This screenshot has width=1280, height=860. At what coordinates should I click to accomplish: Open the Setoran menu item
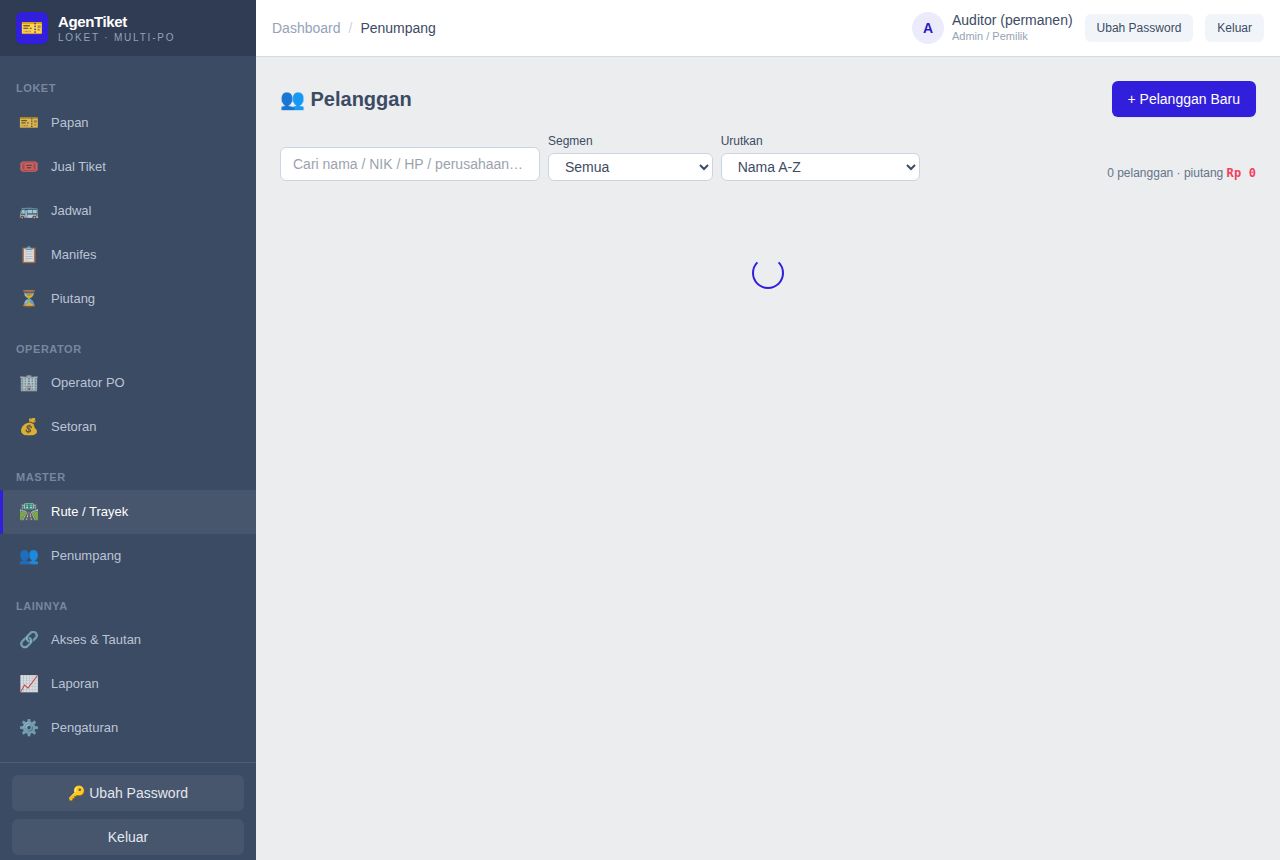click(x=128, y=426)
